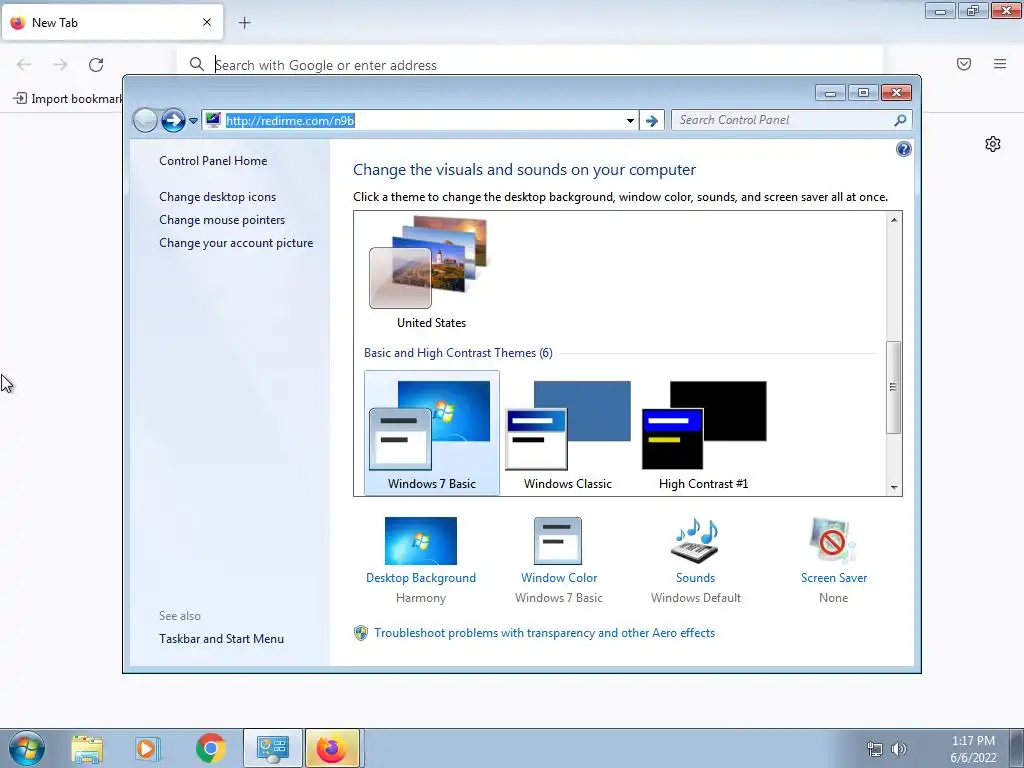1024x768 pixels.
Task: Select the Windows 7 Basic theme
Action: tap(432, 433)
